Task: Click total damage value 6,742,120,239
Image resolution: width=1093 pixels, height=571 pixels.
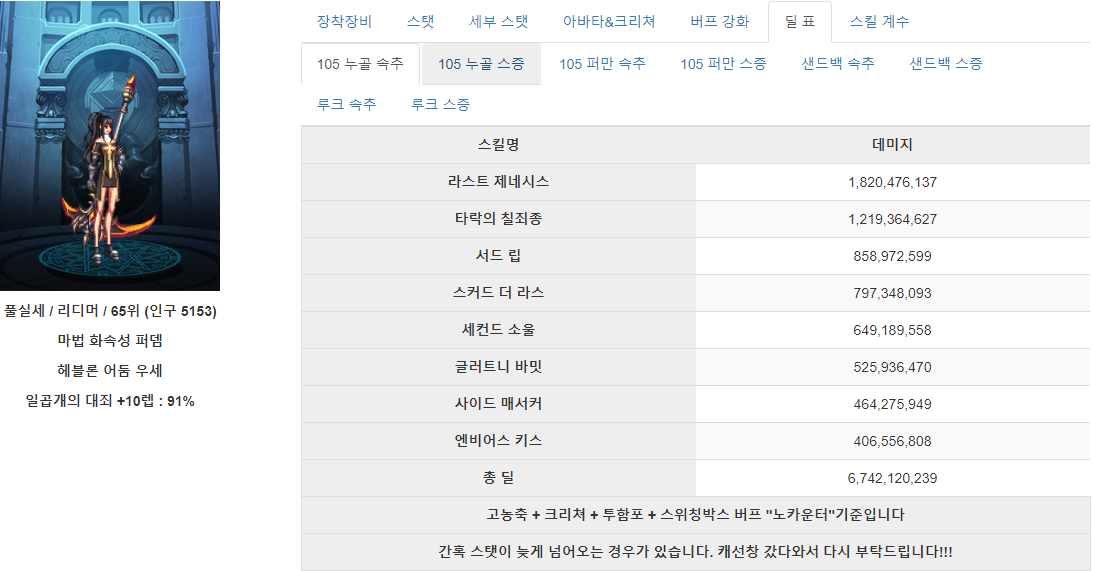Action: coord(892,478)
